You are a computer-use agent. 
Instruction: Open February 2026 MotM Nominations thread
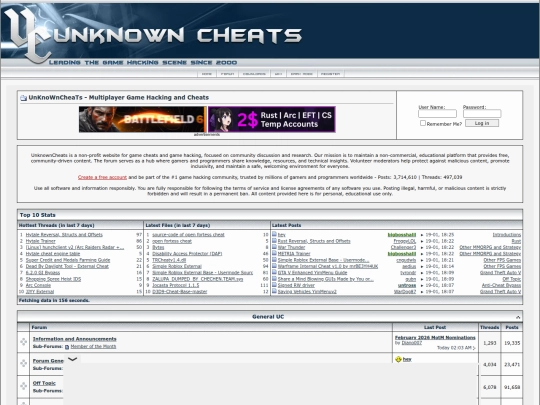(x=435, y=338)
